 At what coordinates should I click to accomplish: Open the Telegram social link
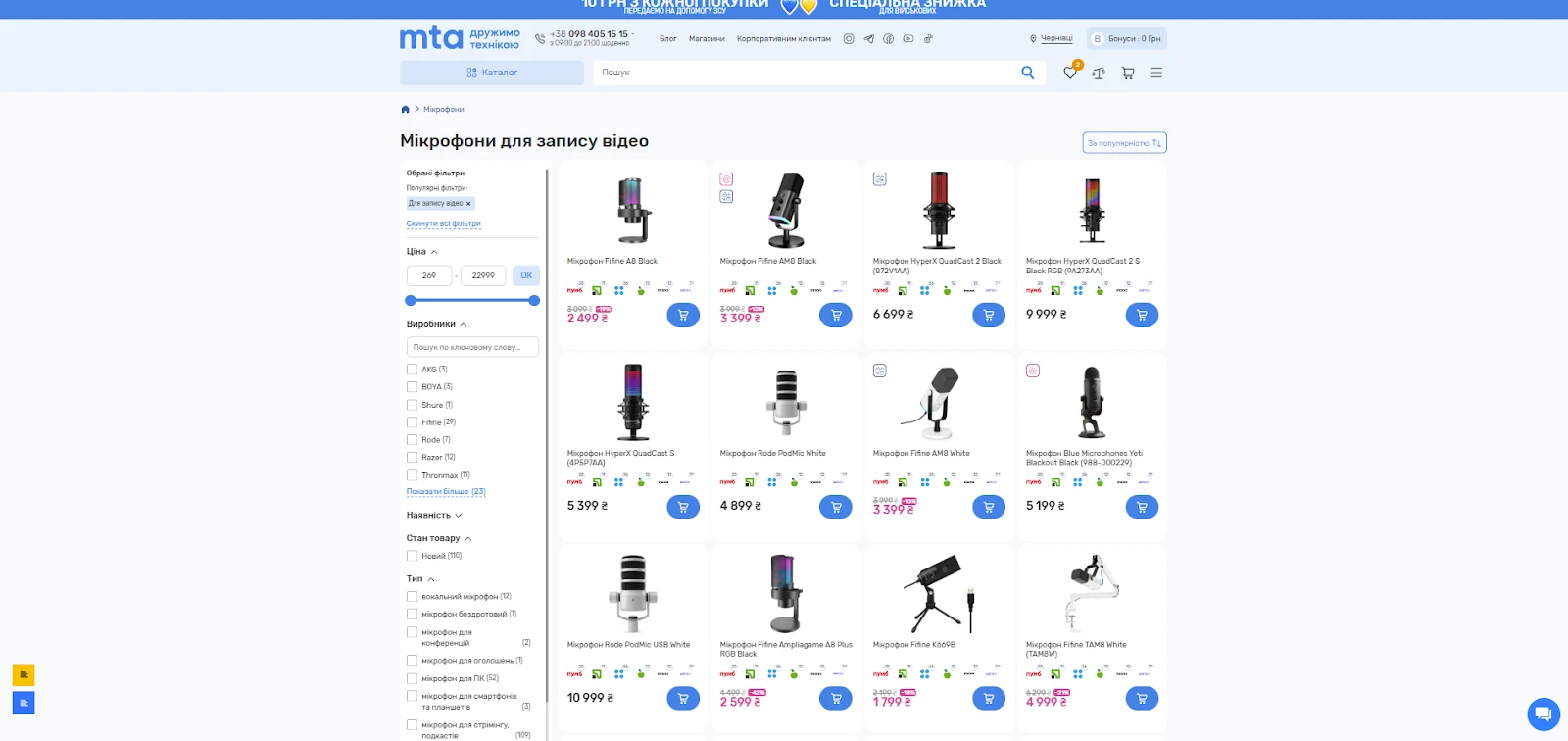(868, 39)
